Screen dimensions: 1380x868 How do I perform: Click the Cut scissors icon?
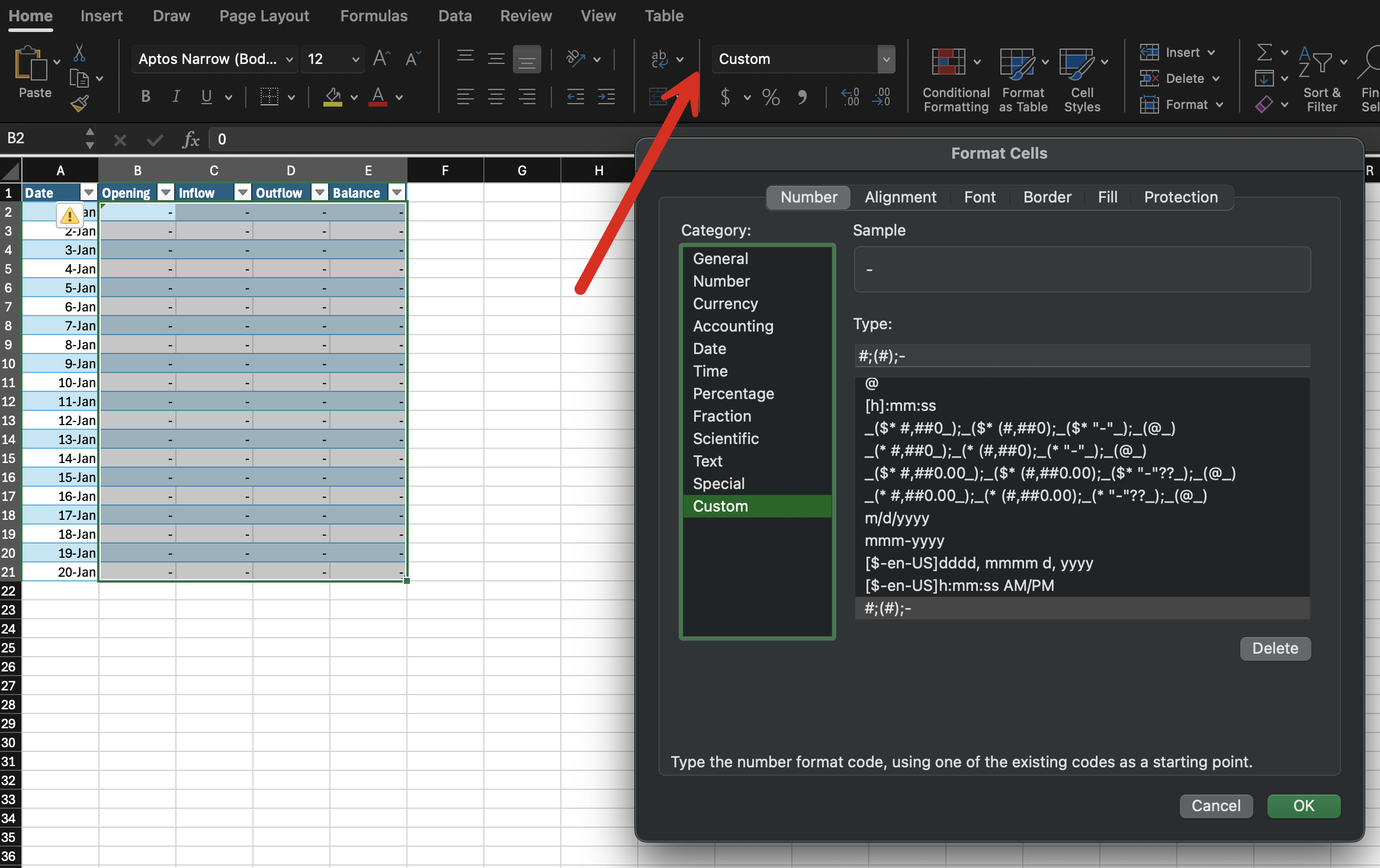pos(79,53)
